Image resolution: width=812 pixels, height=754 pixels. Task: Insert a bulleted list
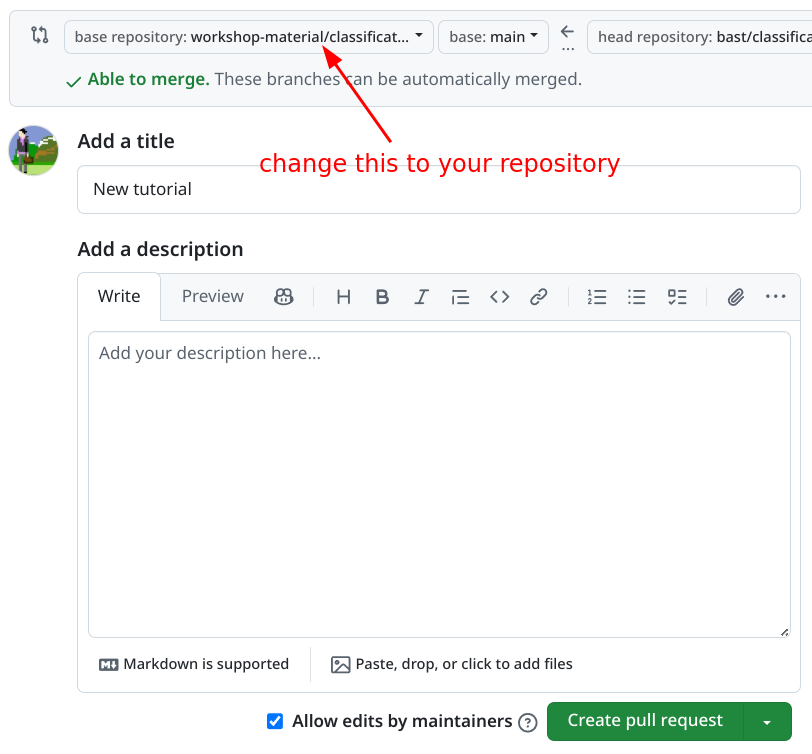coord(636,297)
